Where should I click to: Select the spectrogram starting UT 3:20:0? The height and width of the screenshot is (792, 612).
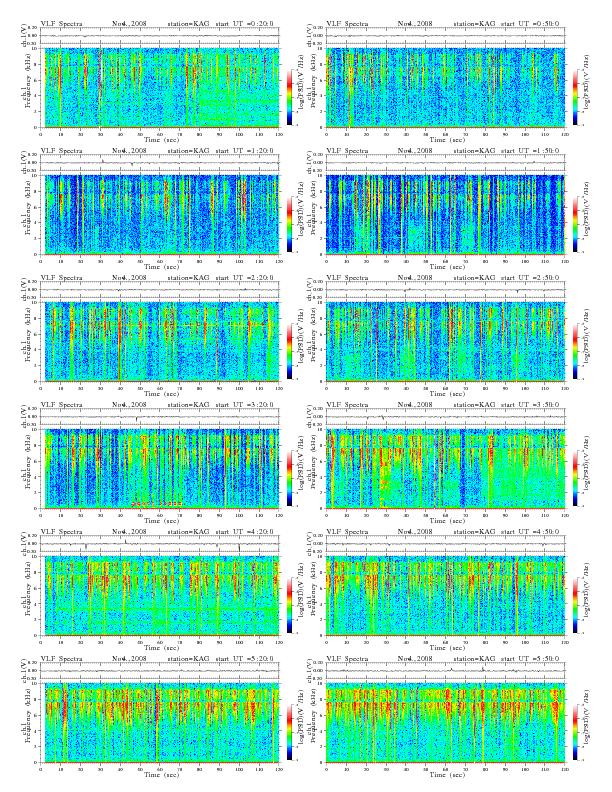(160, 469)
